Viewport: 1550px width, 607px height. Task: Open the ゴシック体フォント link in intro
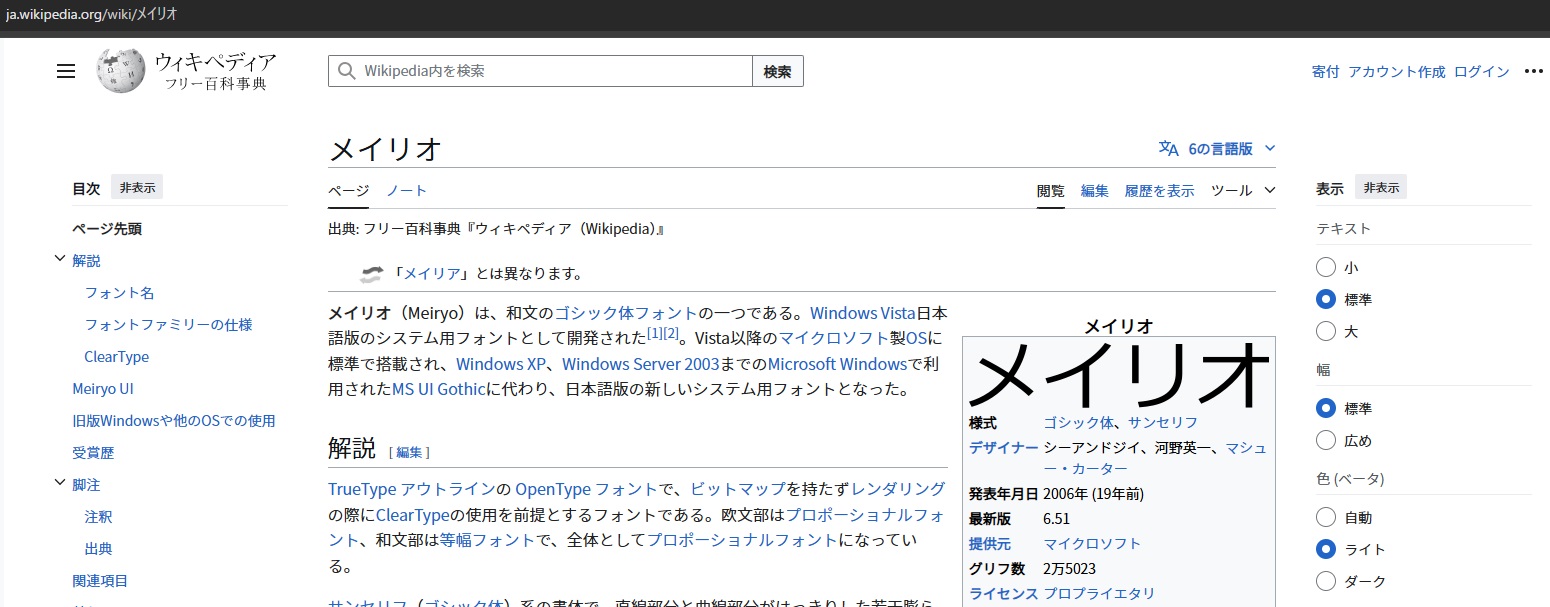tap(626, 312)
